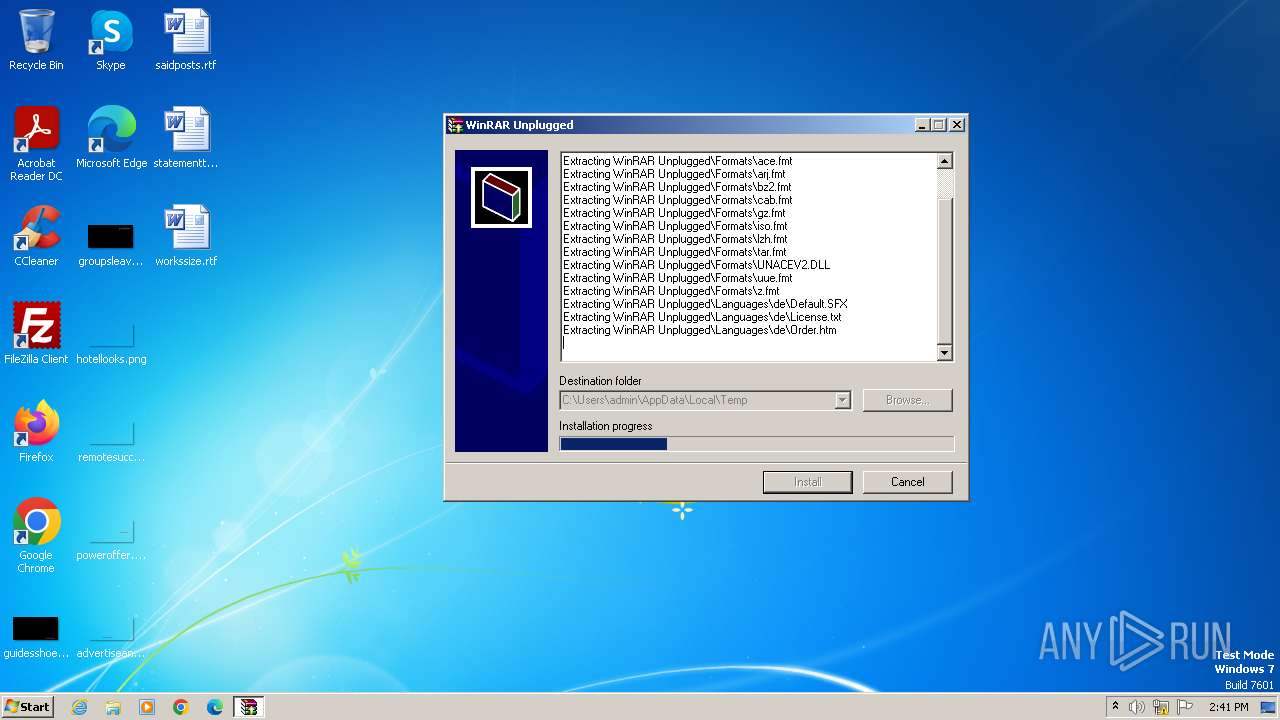Screen dimensions: 1280x720
Task: Minimize the WinRAR Unplugged window
Action: click(922, 125)
